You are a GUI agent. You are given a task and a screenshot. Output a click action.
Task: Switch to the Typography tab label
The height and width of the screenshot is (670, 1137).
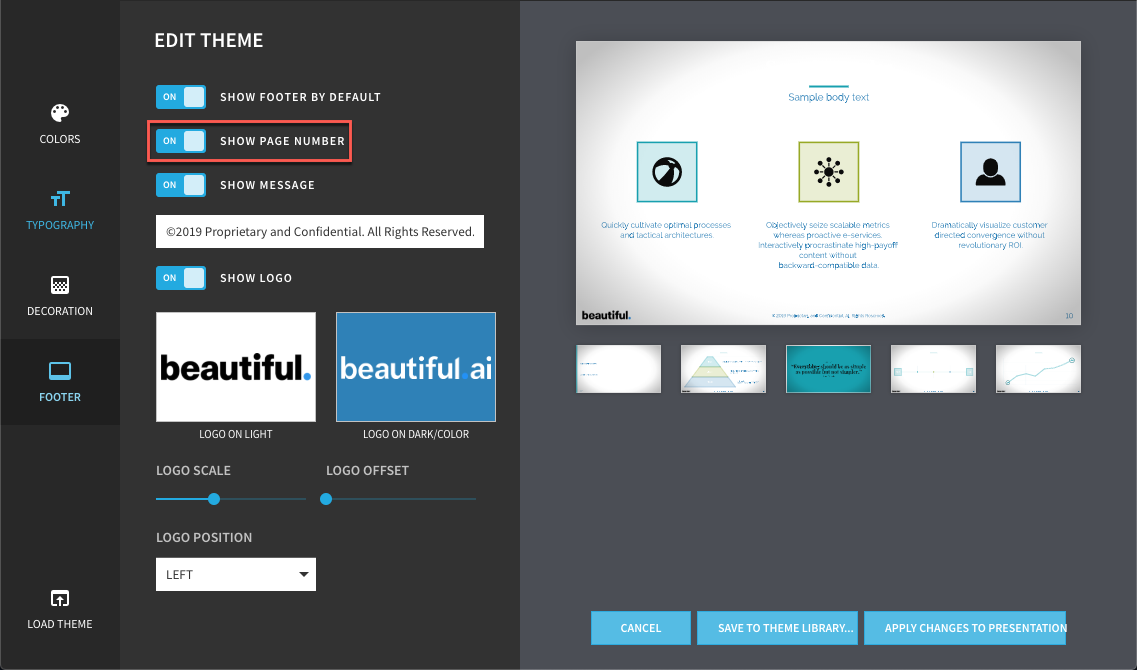click(x=60, y=225)
